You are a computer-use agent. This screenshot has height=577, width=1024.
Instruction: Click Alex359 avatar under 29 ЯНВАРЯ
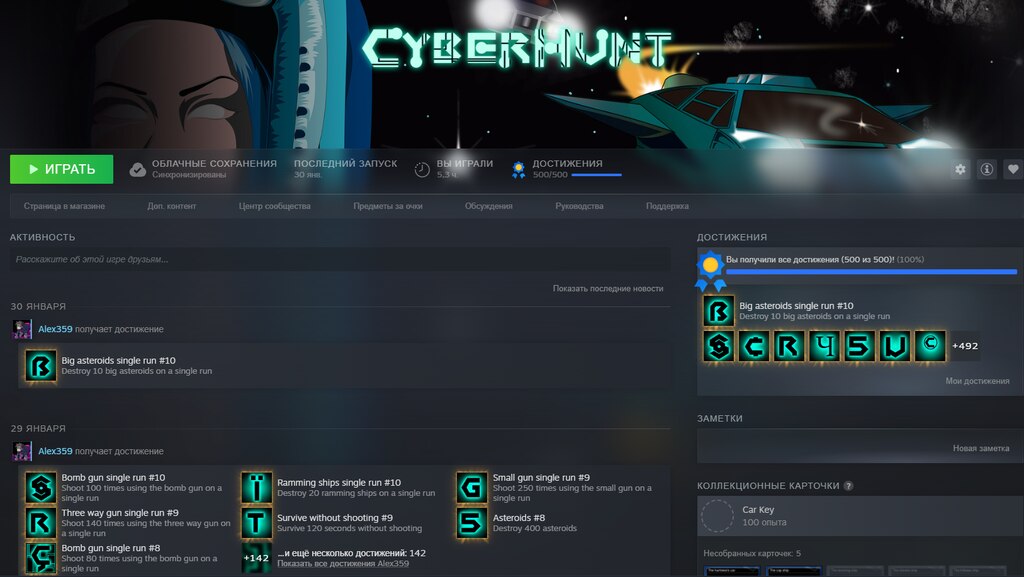click(x=22, y=451)
